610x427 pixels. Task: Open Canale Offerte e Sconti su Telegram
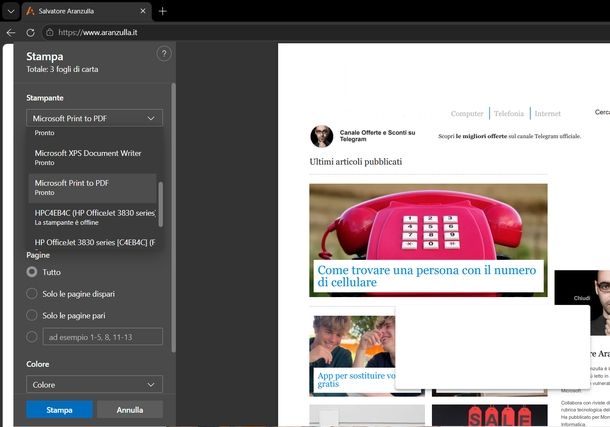tap(377, 136)
